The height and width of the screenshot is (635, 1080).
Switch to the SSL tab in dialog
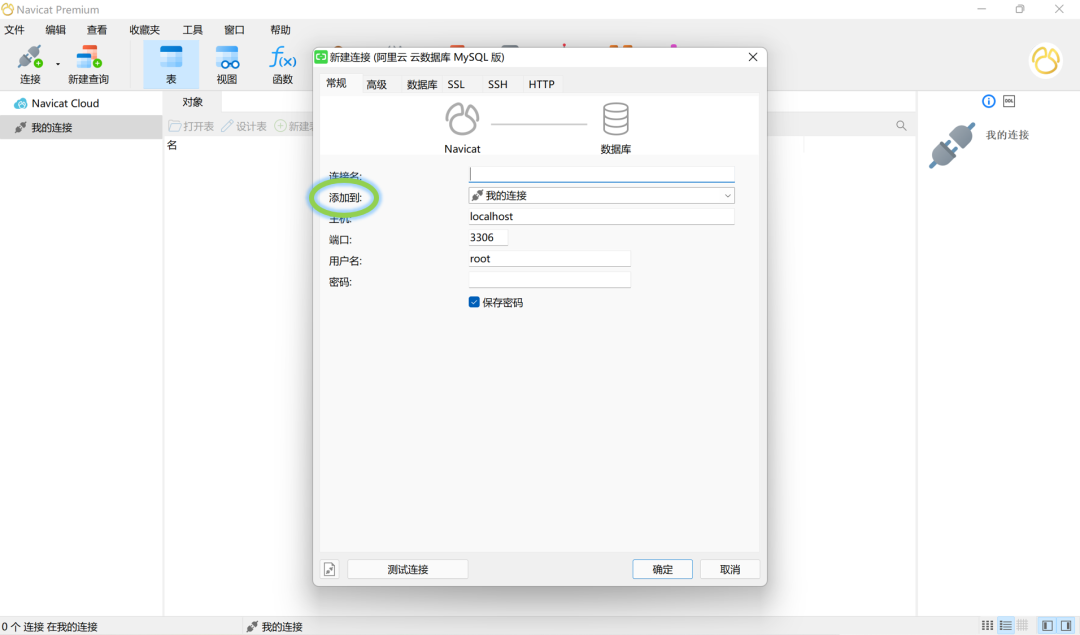pyautogui.click(x=456, y=84)
